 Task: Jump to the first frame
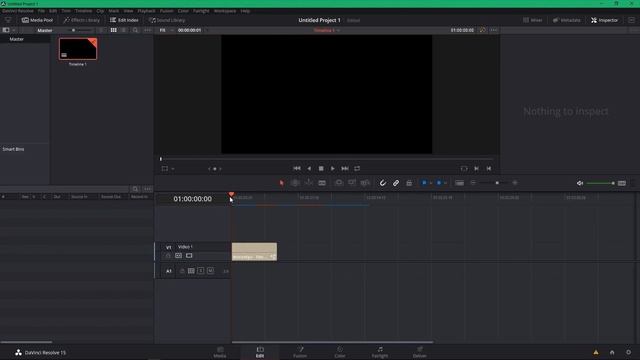pos(297,168)
